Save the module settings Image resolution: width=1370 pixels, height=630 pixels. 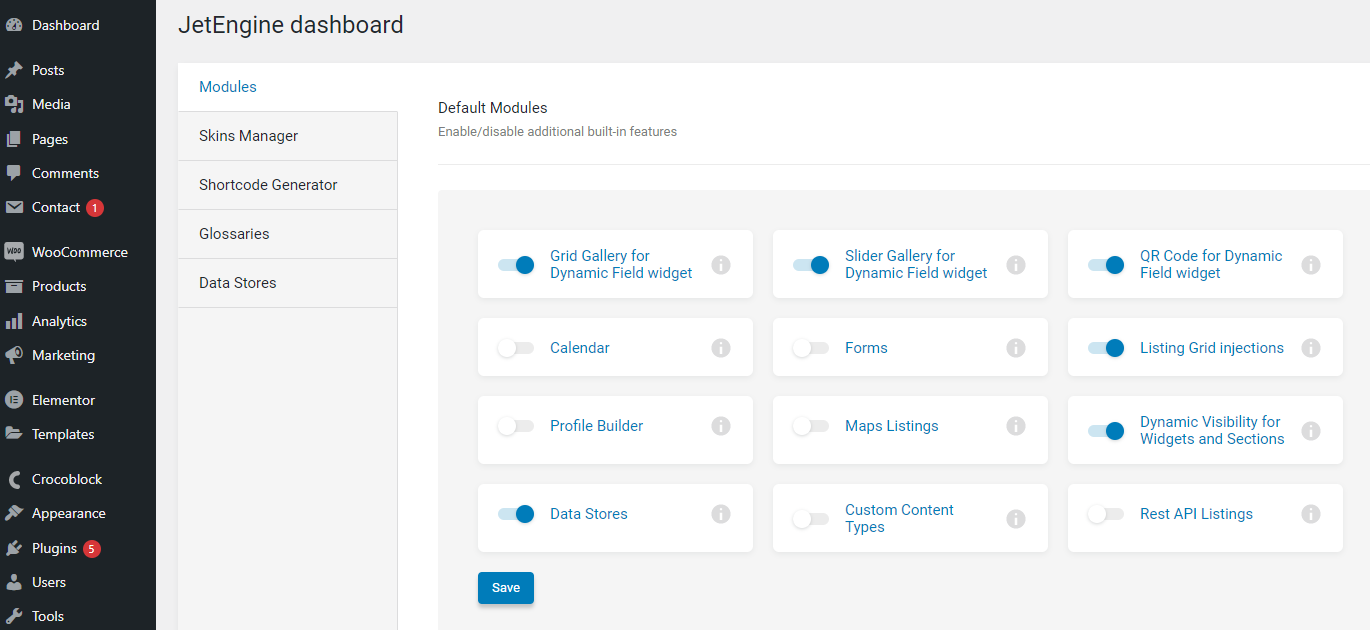tap(506, 588)
